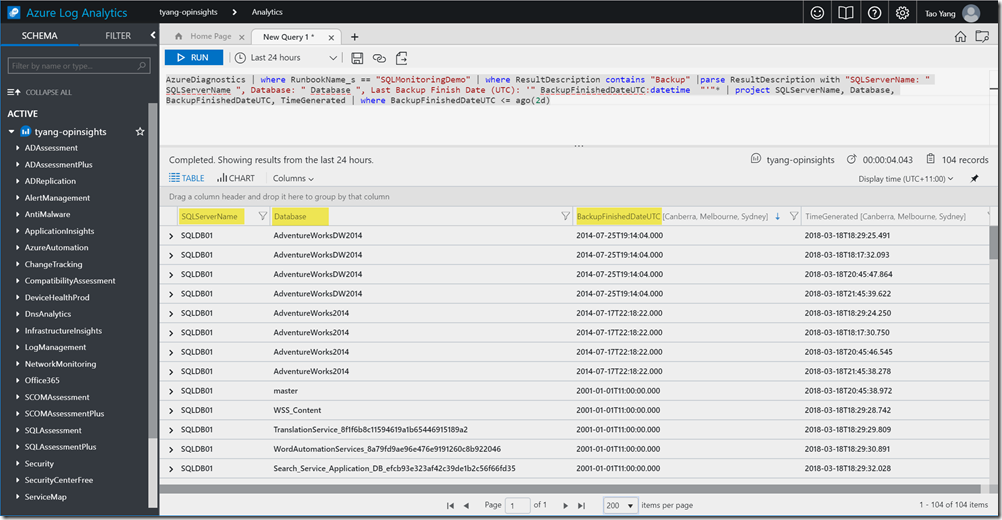Open the help question mark icon

[874, 13]
